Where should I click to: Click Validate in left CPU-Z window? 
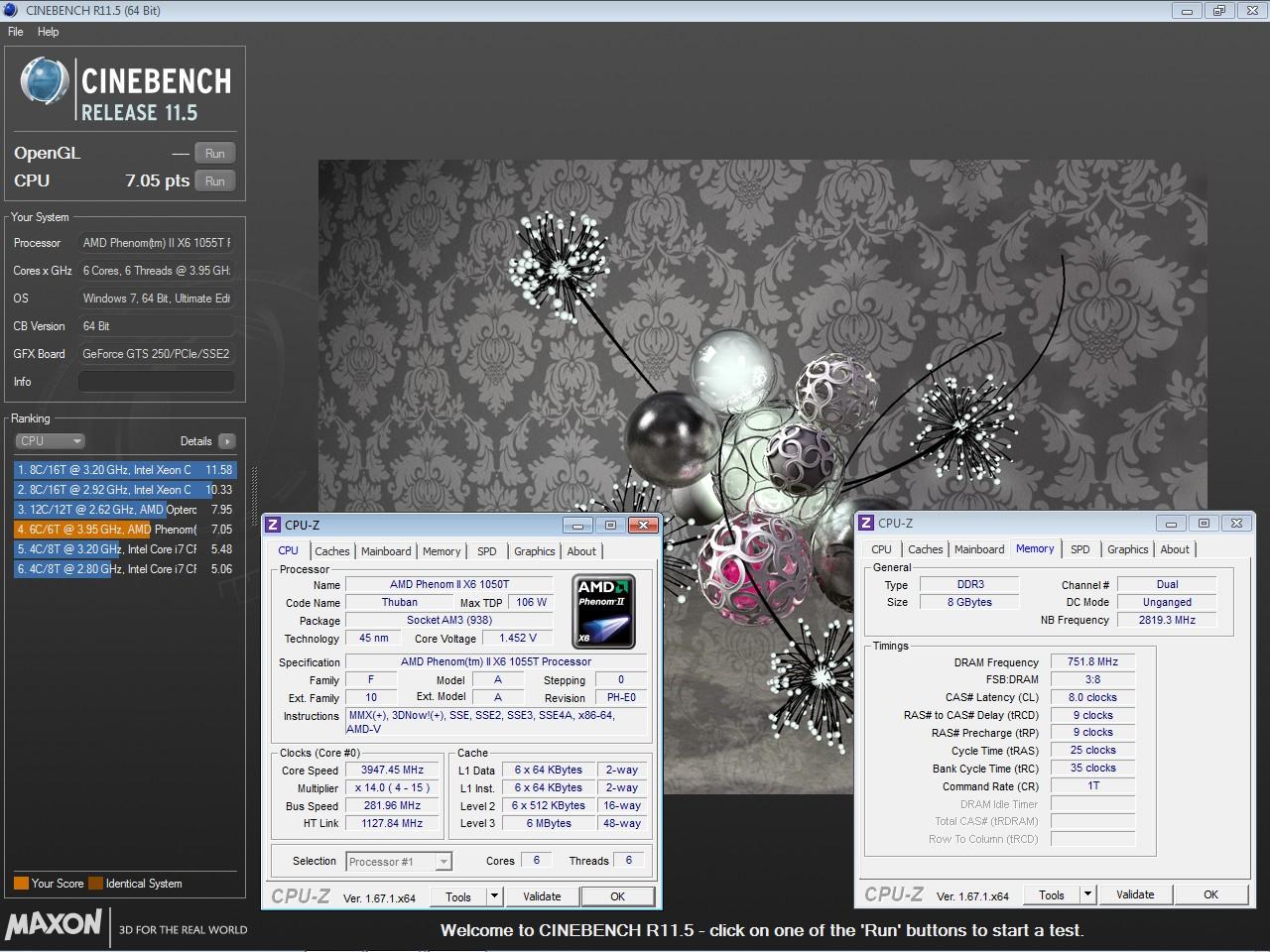click(x=542, y=896)
